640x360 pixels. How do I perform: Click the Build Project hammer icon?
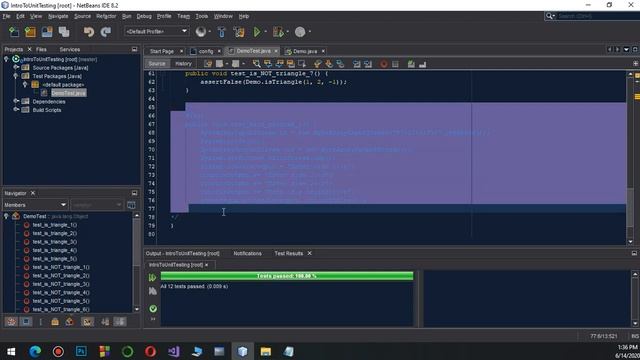pyautogui.click(x=222, y=32)
